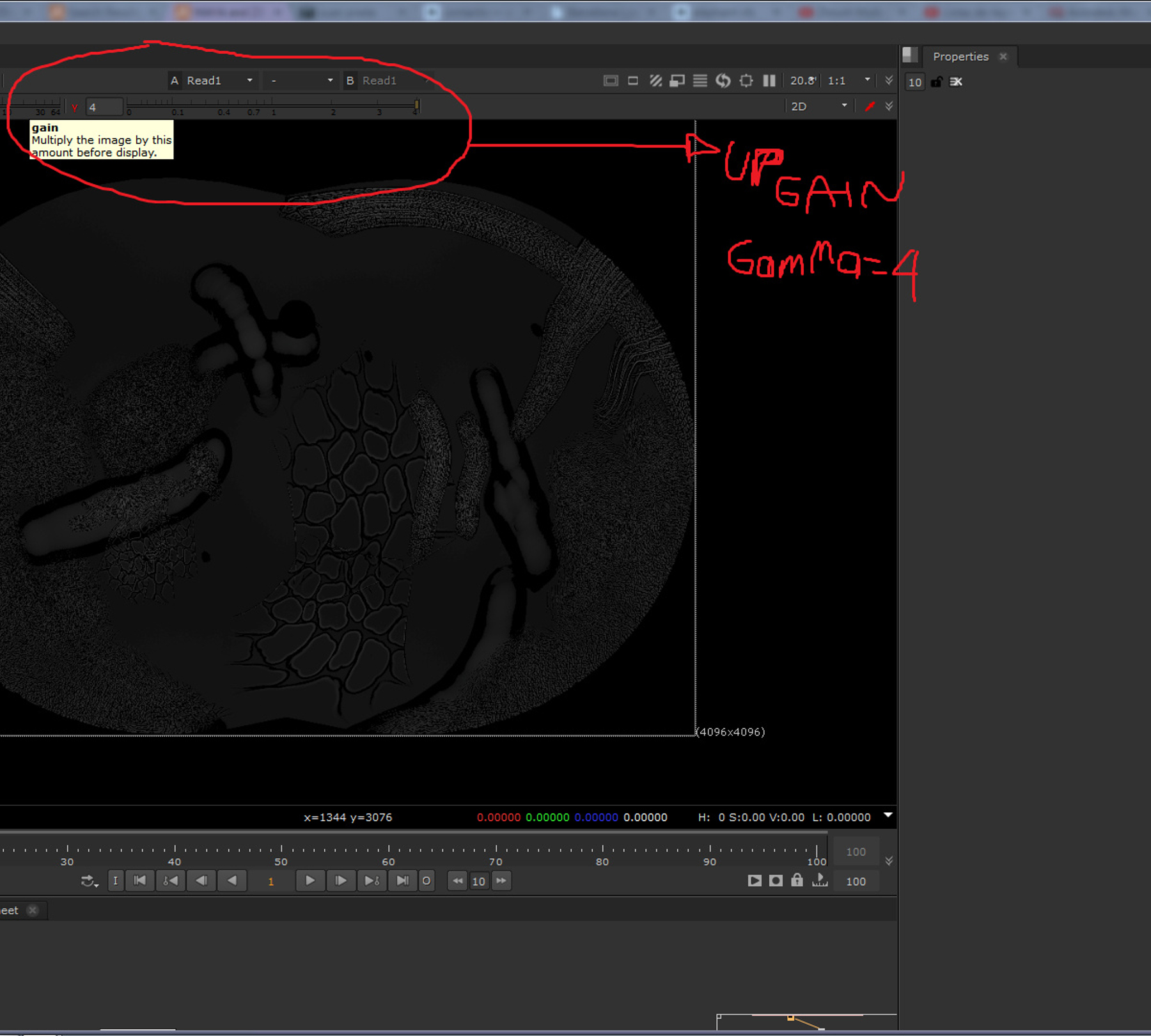Switch to the Properties tab

point(960,56)
